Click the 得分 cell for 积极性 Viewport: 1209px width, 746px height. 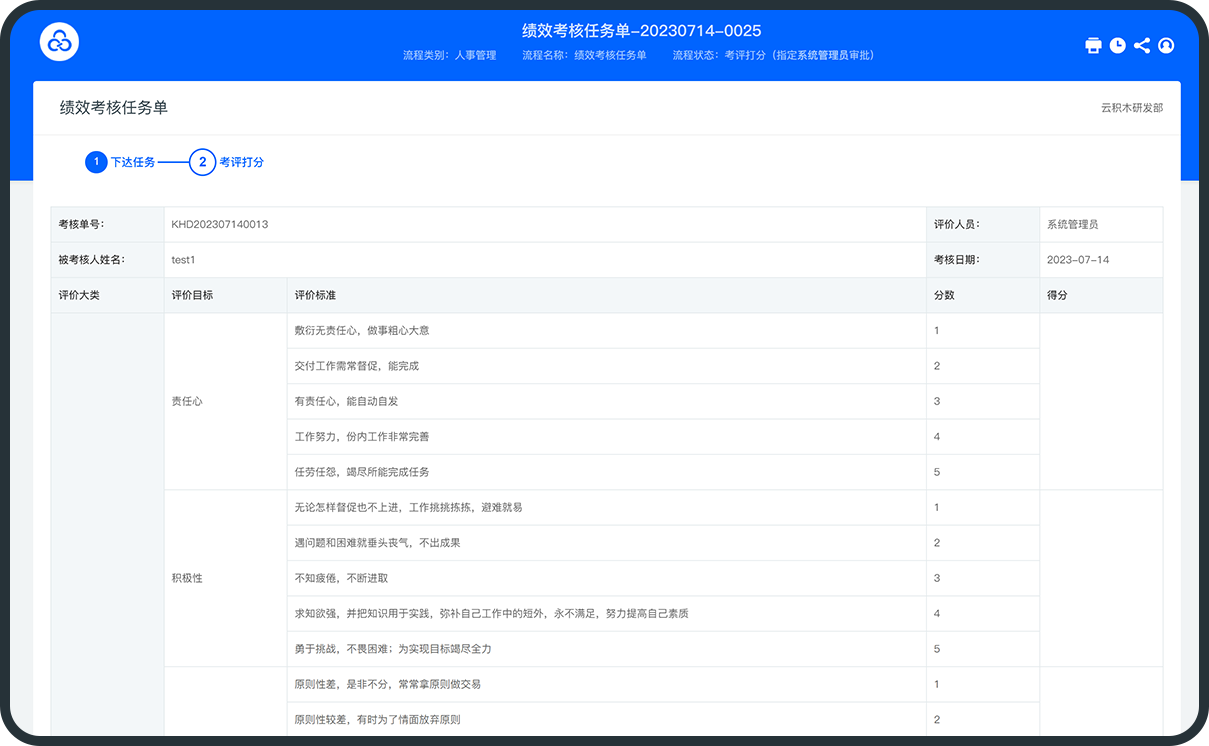point(1100,578)
